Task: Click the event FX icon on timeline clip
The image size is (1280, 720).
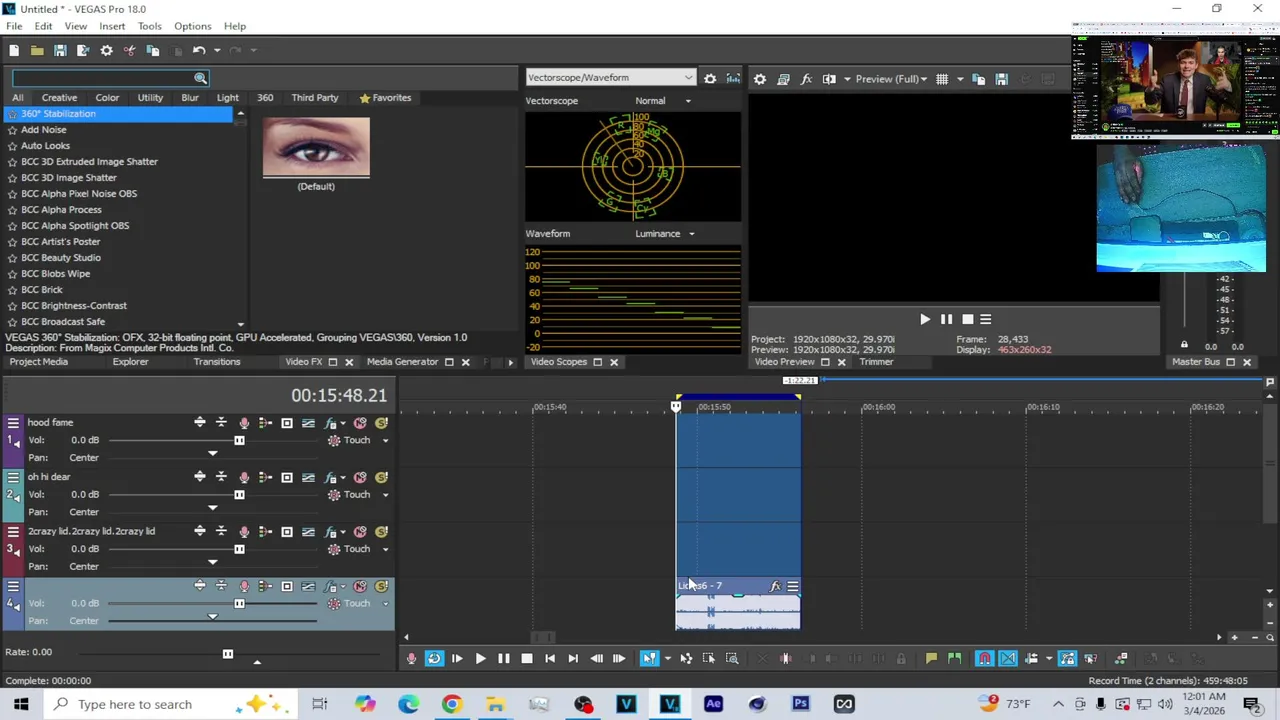Action: point(775,586)
